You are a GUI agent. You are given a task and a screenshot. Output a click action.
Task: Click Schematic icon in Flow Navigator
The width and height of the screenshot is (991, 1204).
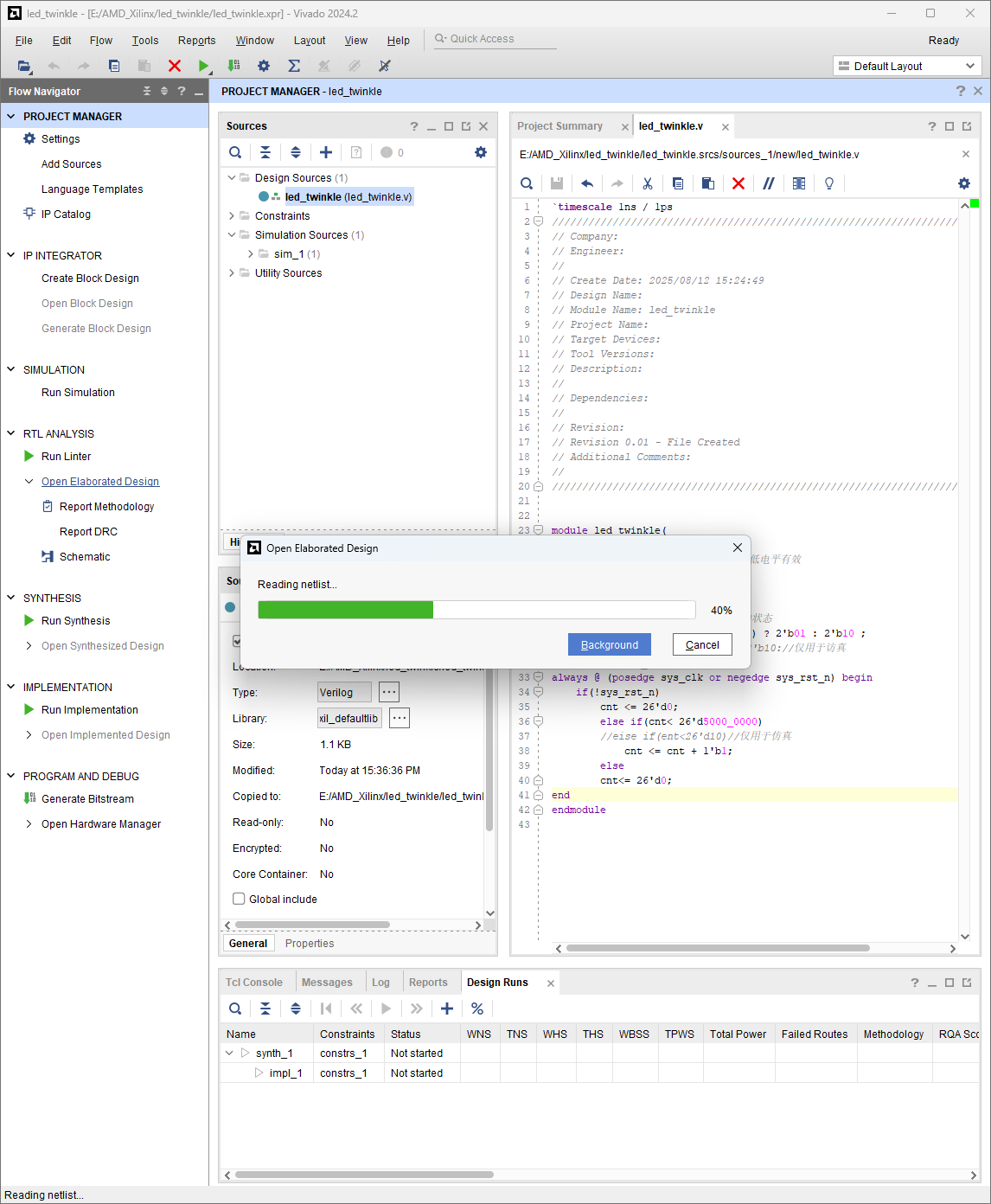pos(48,557)
